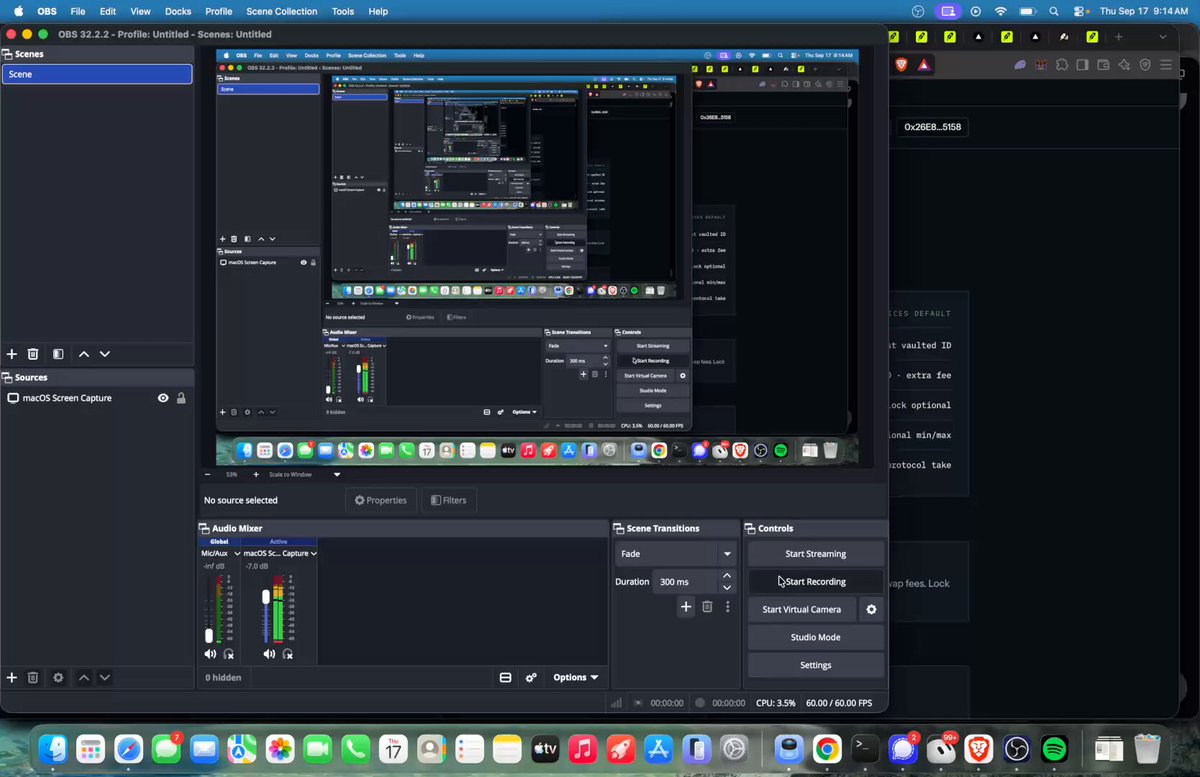Open the Fade transition dropdown
The image size is (1200, 777).
click(x=676, y=553)
